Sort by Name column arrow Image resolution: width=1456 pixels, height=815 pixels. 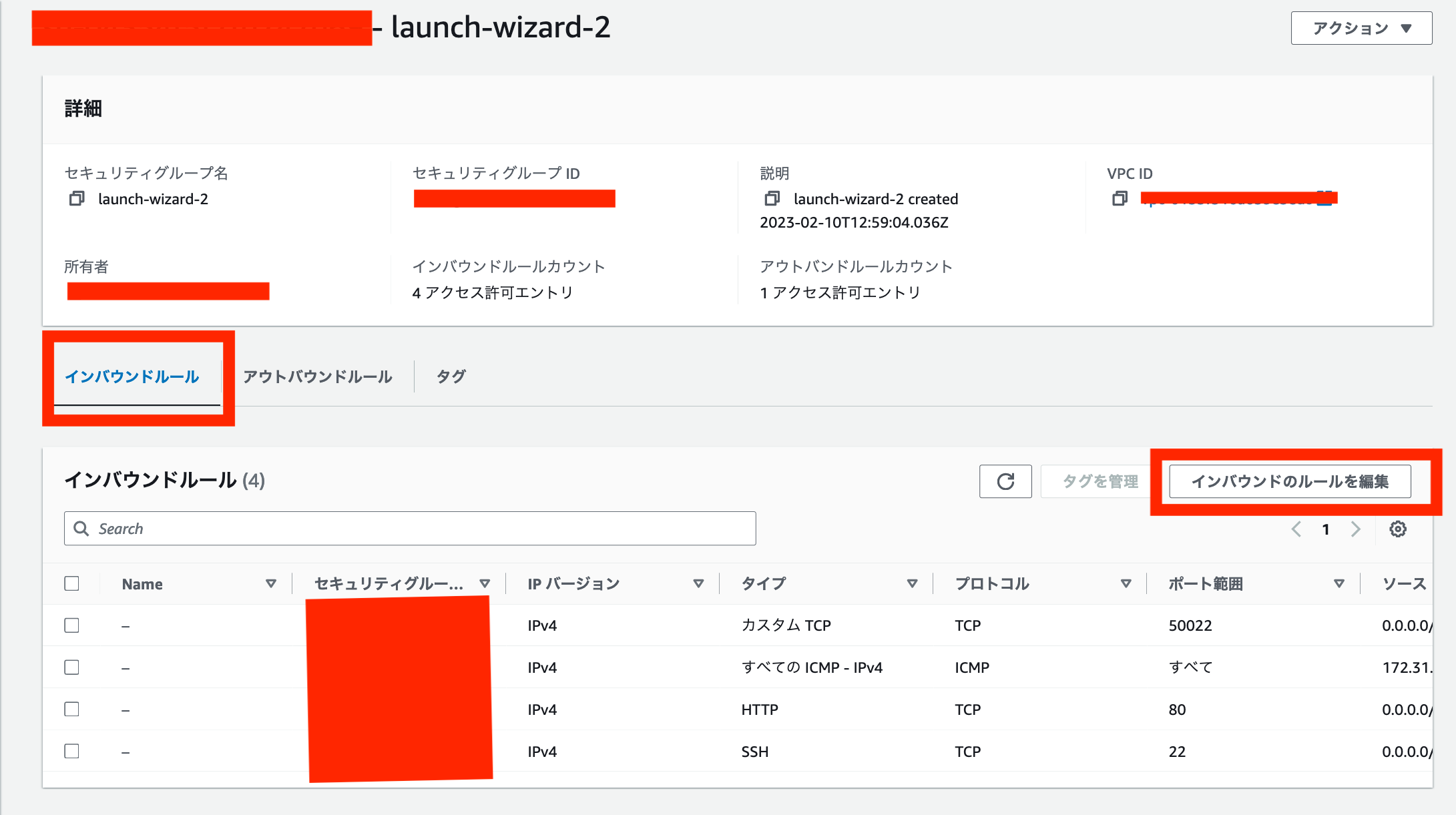click(x=271, y=584)
